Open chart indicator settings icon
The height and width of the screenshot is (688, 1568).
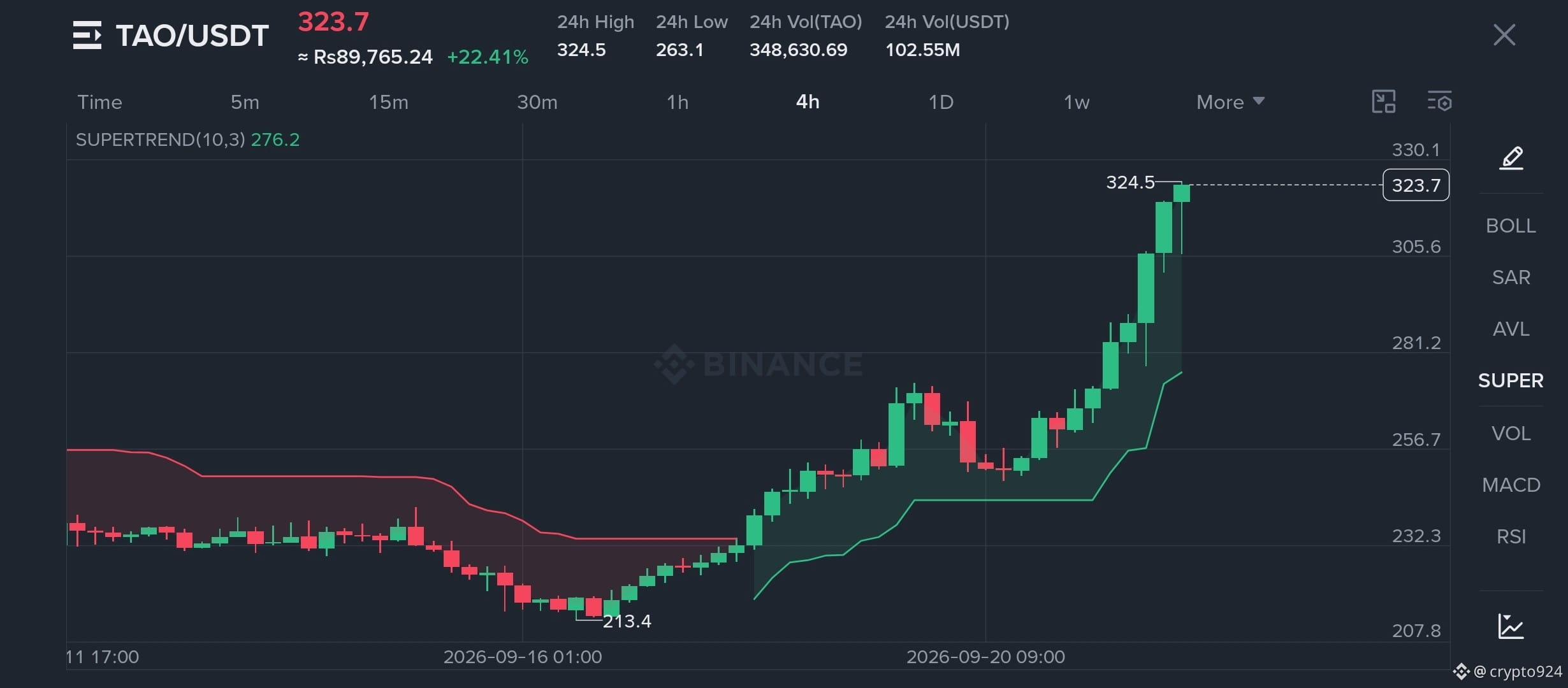tap(1439, 101)
